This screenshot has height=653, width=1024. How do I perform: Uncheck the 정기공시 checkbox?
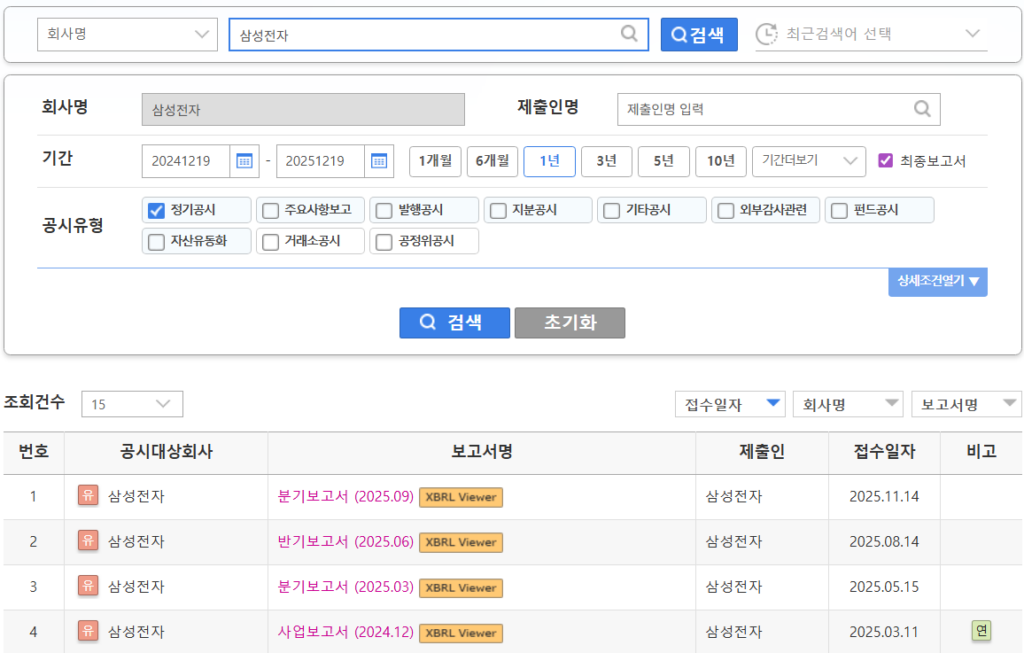(156, 210)
